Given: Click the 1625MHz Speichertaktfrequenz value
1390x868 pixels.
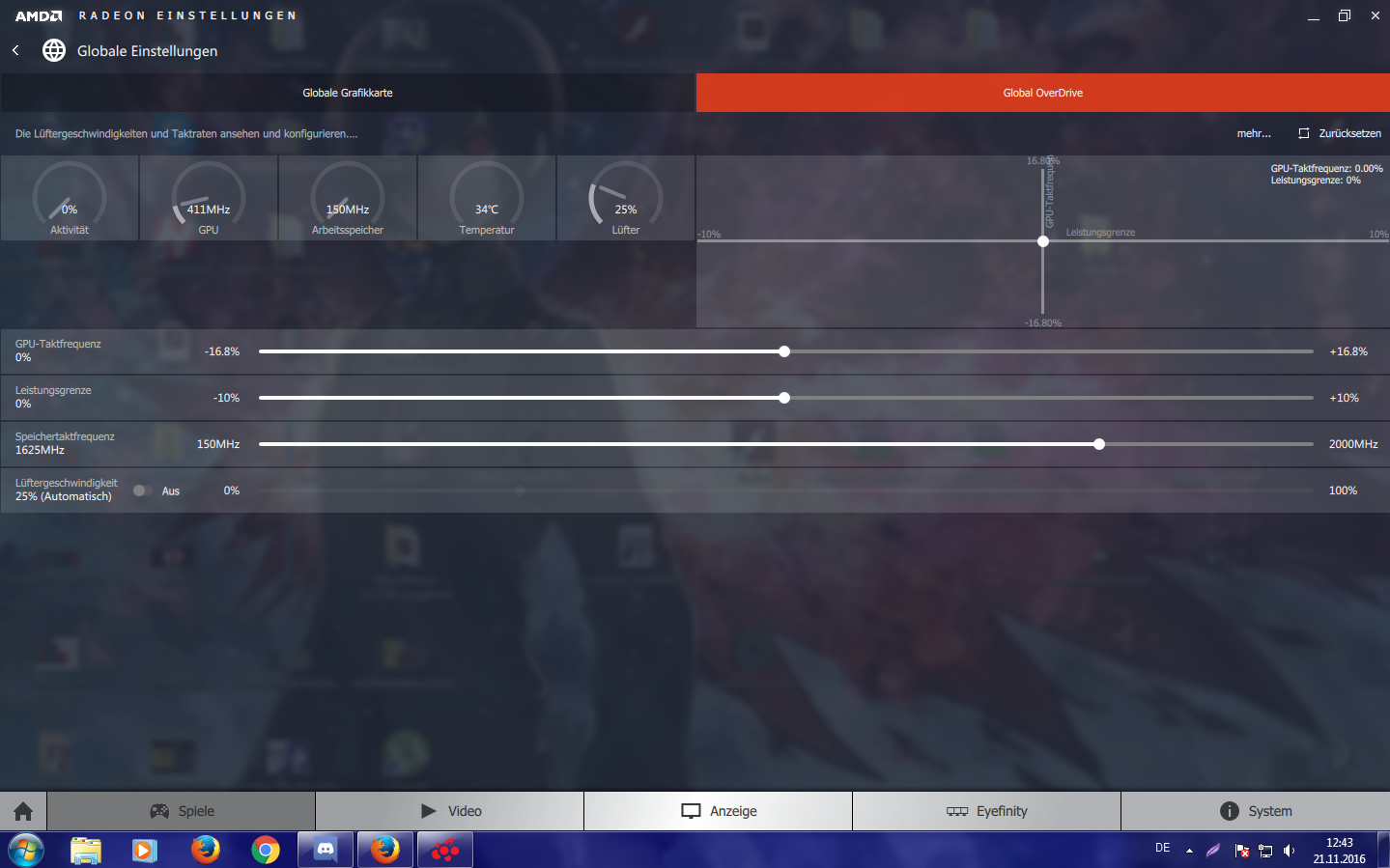Looking at the screenshot, I should tap(40, 450).
